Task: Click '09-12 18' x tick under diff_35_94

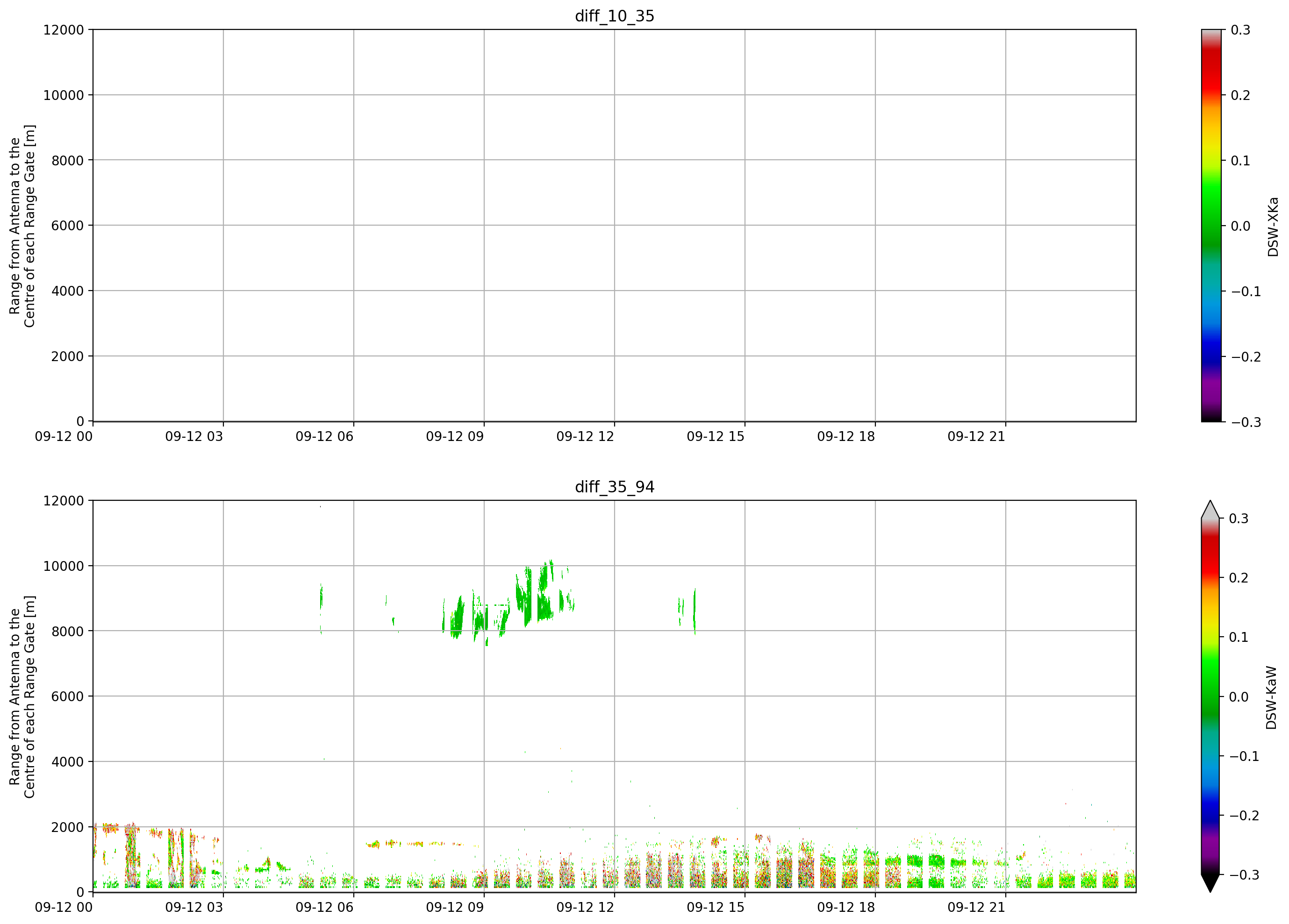Action: point(846,907)
